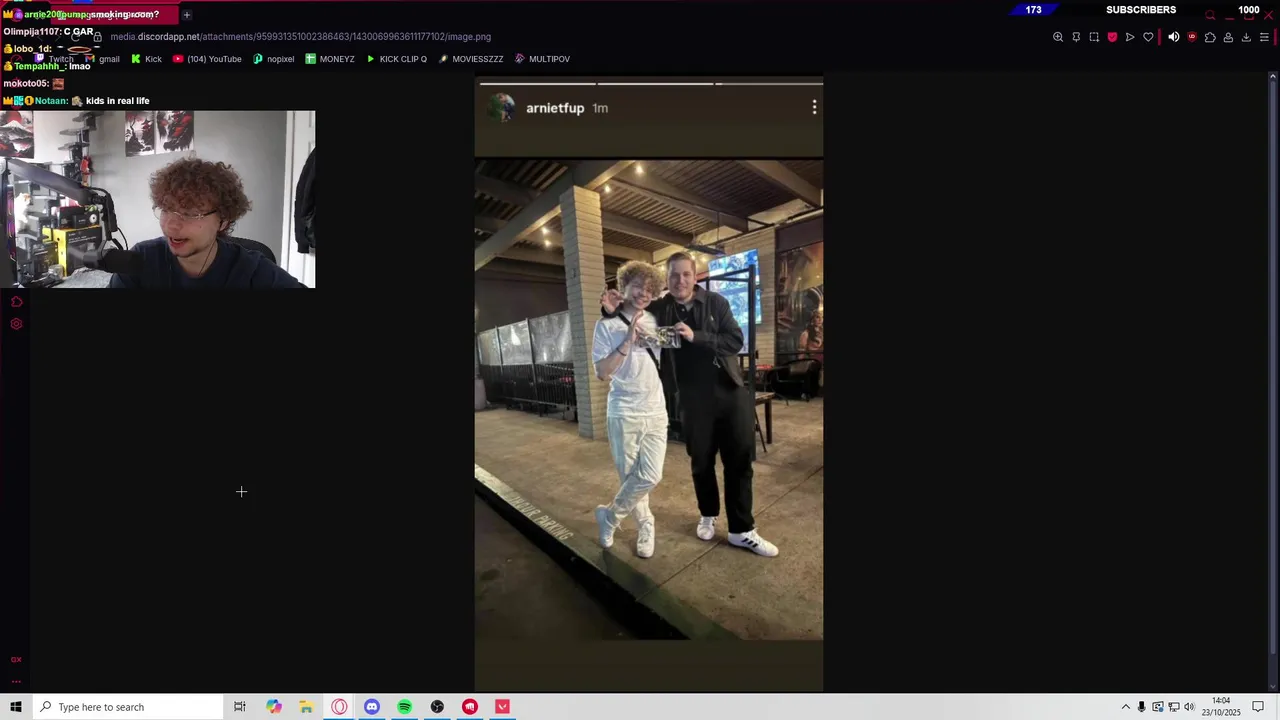Viewport: 1280px width, 720px height.
Task: Open the MONEYZ bookmark
Action: [x=330, y=59]
